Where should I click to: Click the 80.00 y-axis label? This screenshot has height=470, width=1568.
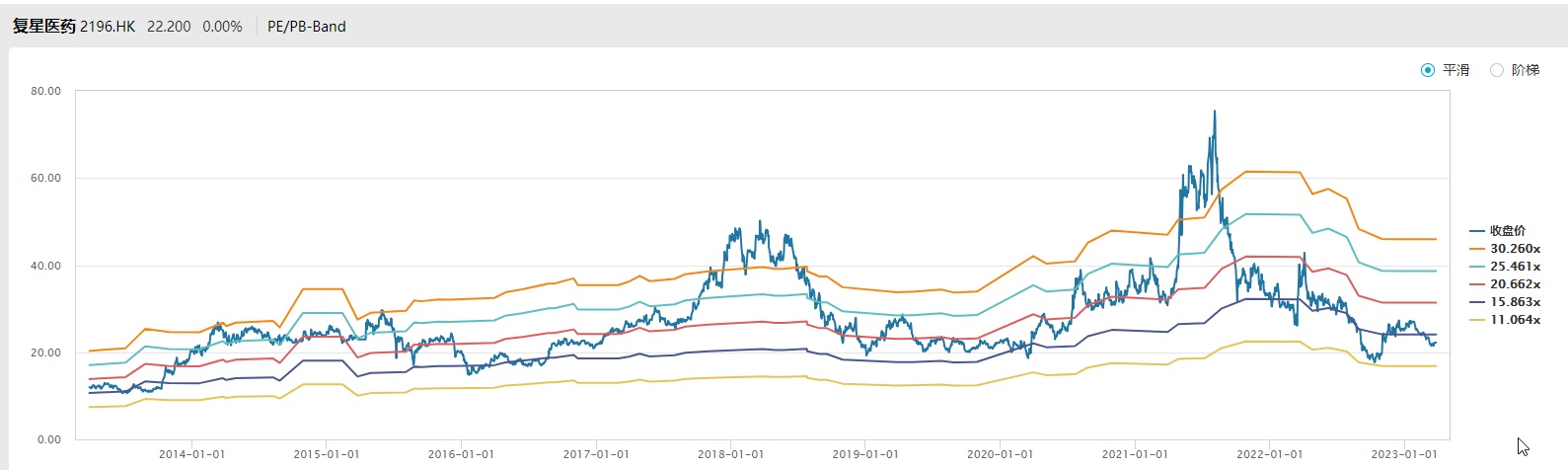click(x=45, y=91)
